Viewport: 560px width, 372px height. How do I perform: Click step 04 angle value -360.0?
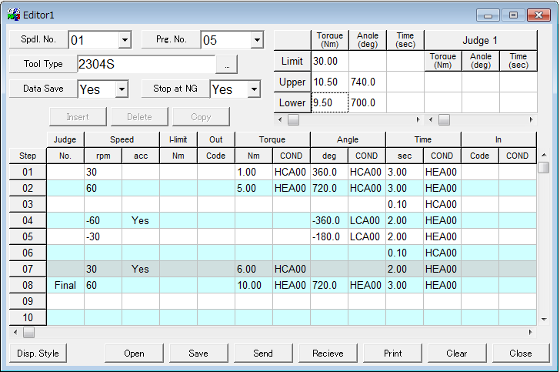pyautogui.click(x=329, y=220)
